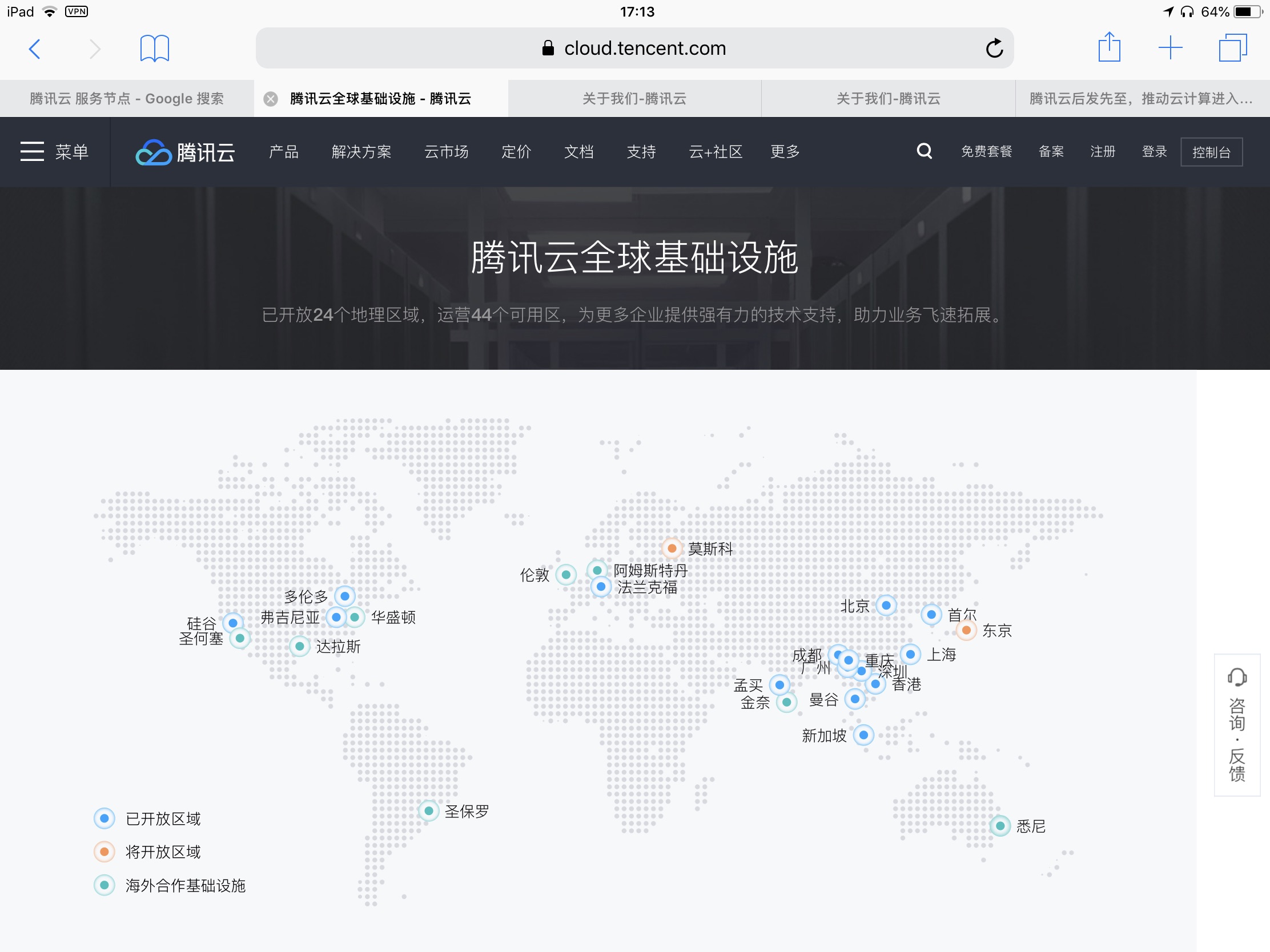Viewport: 1270px width, 952px height.
Task: Select the 莫斯科 map marker
Action: [672, 548]
